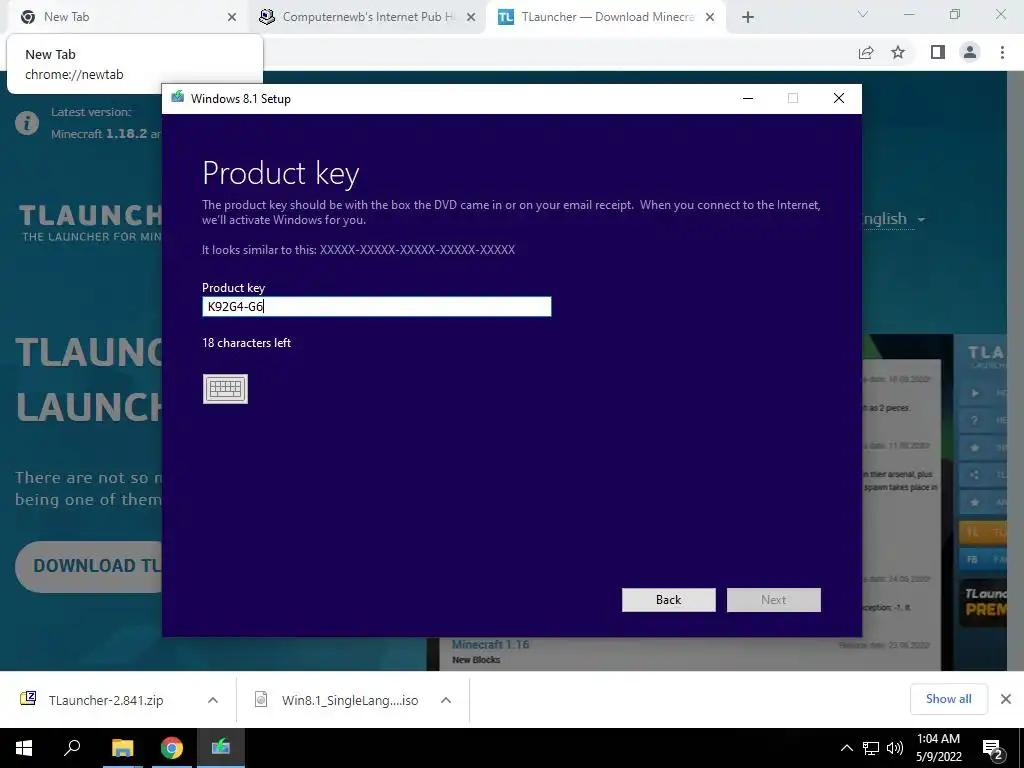Open a new Chrome tab with plus

pyautogui.click(x=748, y=18)
